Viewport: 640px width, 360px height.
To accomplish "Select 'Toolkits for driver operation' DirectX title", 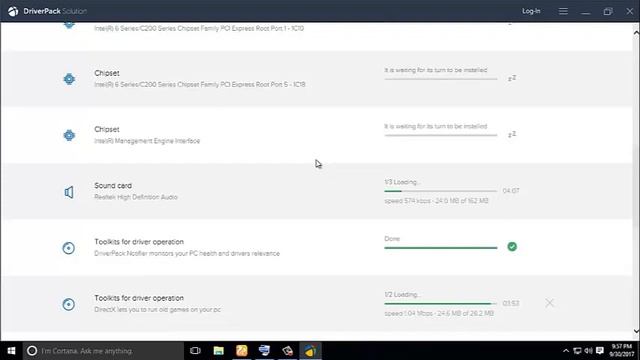I will tap(139, 298).
